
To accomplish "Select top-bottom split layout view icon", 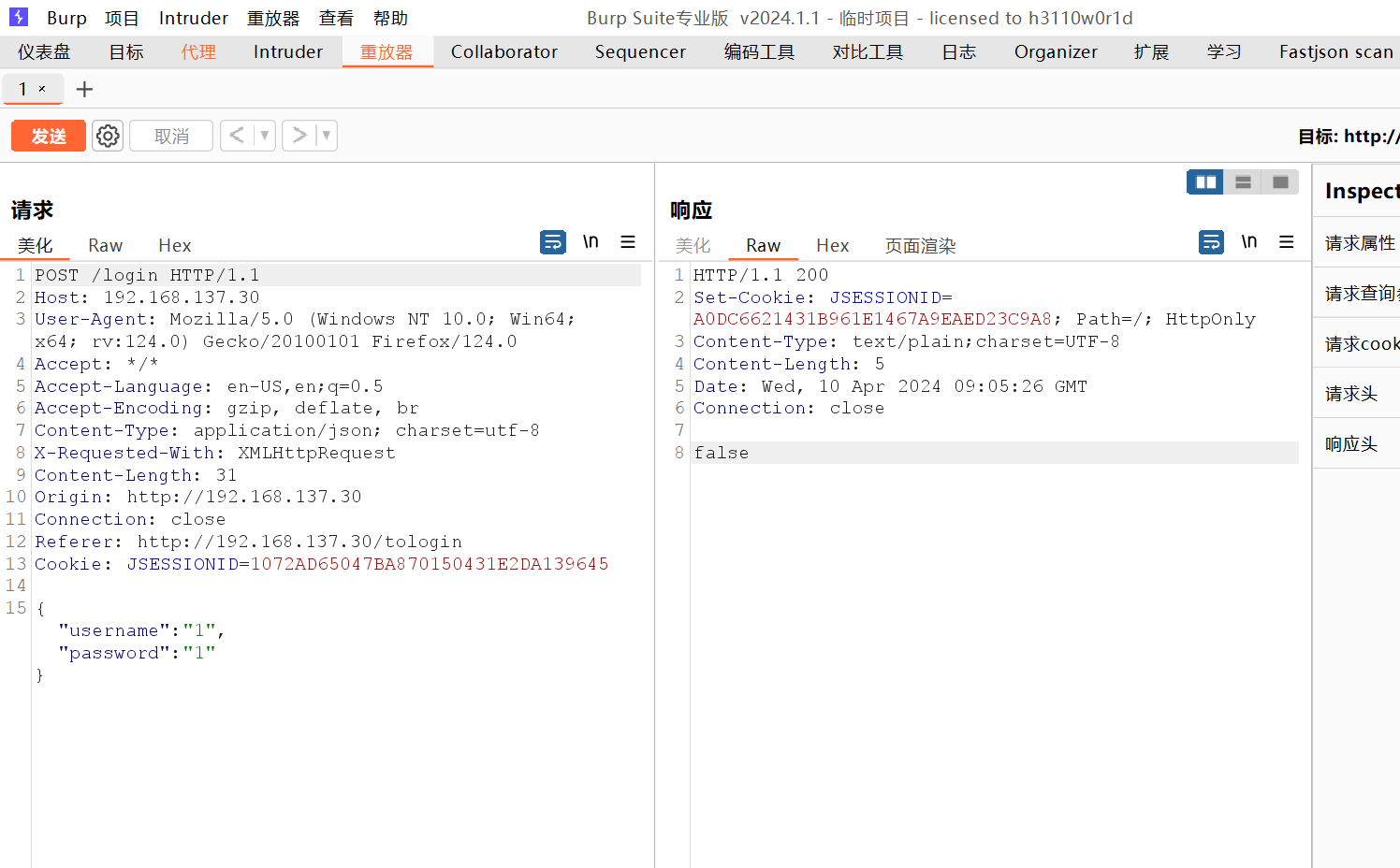I will 1243,182.
